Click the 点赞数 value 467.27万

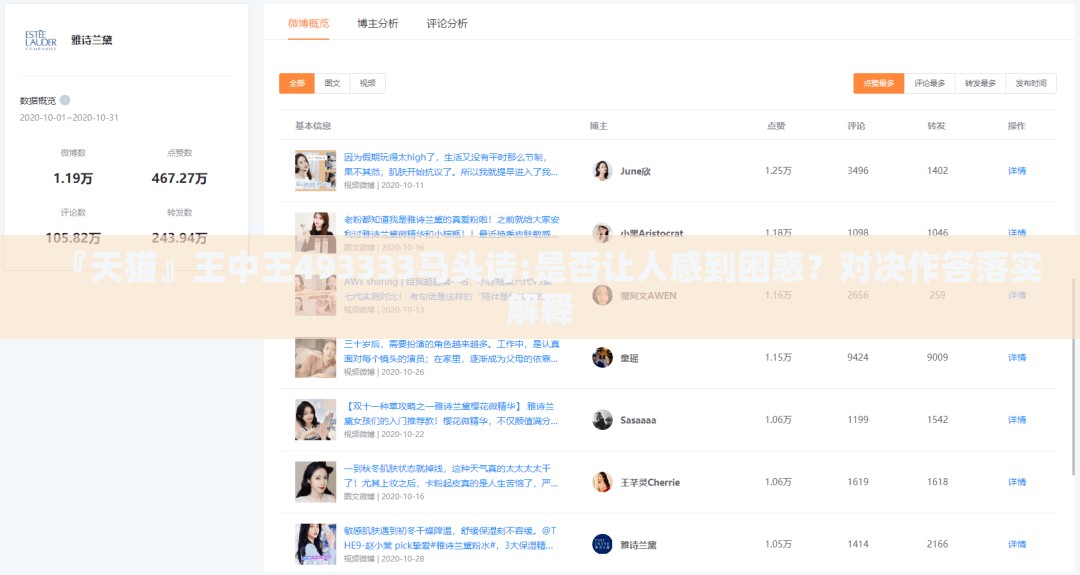click(x=179, y=178)
